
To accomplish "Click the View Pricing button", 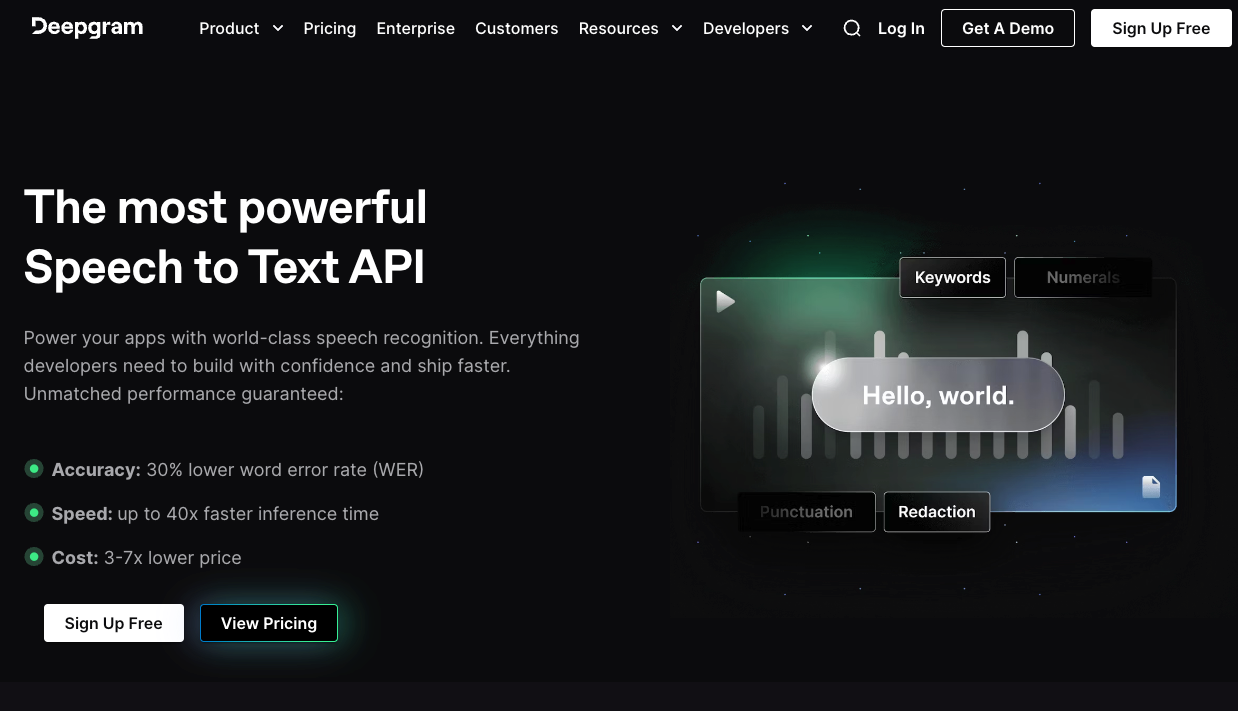I will click(x=269, y=623).
